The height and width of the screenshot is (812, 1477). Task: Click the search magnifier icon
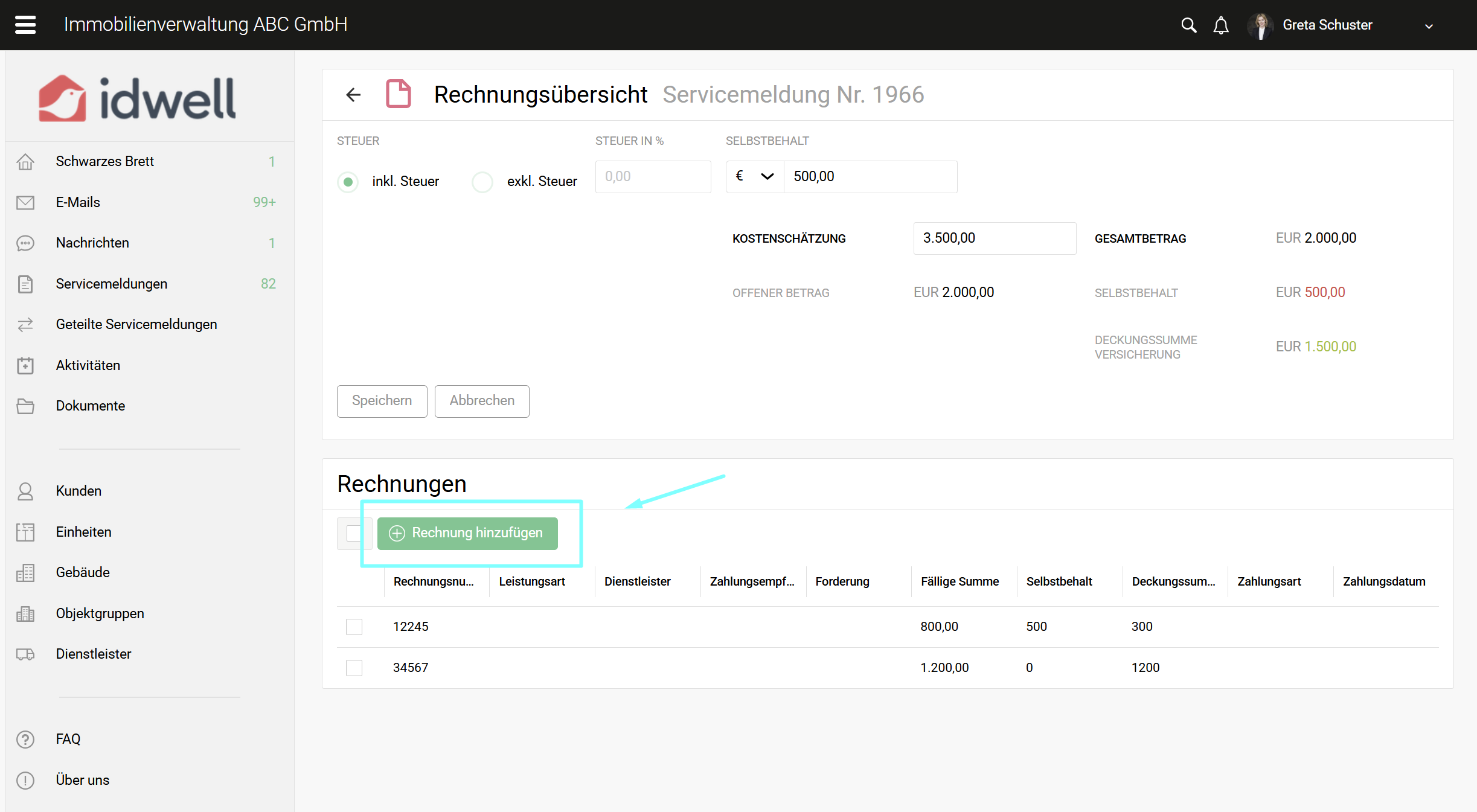pos(1188,25)
